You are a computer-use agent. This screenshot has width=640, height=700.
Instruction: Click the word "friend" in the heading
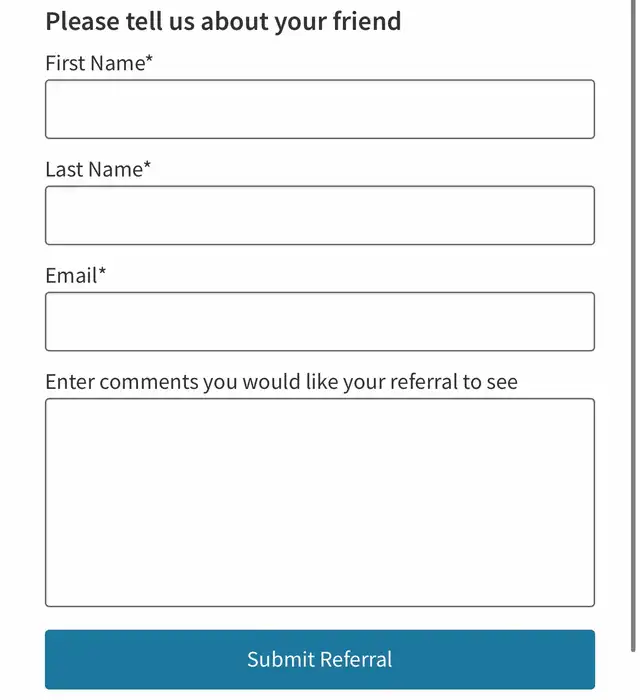pyautogui.click(x=367, y=21)
